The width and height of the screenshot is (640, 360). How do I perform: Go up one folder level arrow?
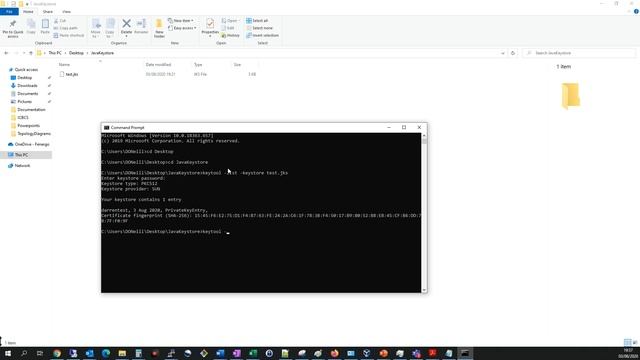pyautogui.click(x=31, y=53)
